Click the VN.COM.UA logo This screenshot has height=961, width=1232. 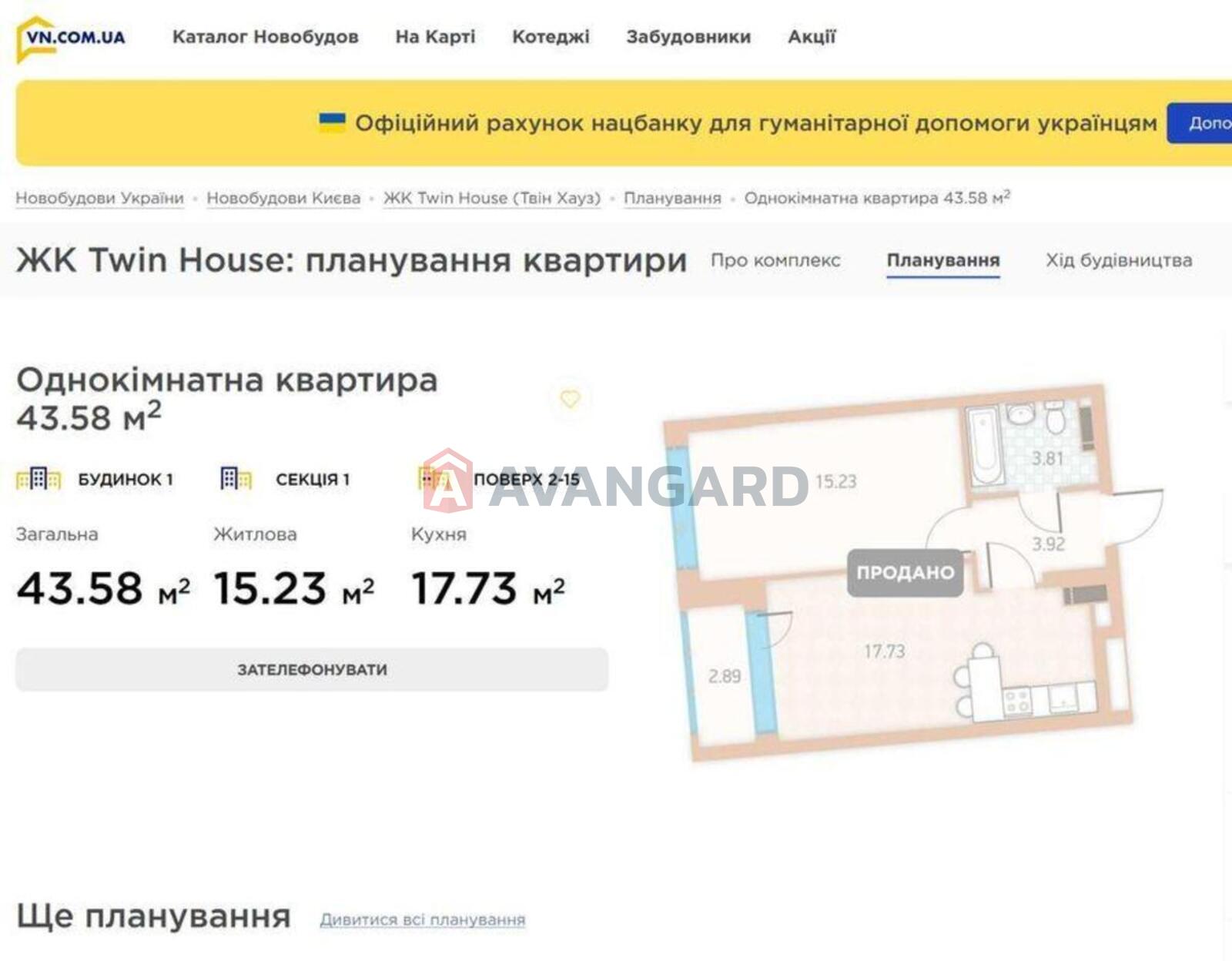click(x=71, y=39)
